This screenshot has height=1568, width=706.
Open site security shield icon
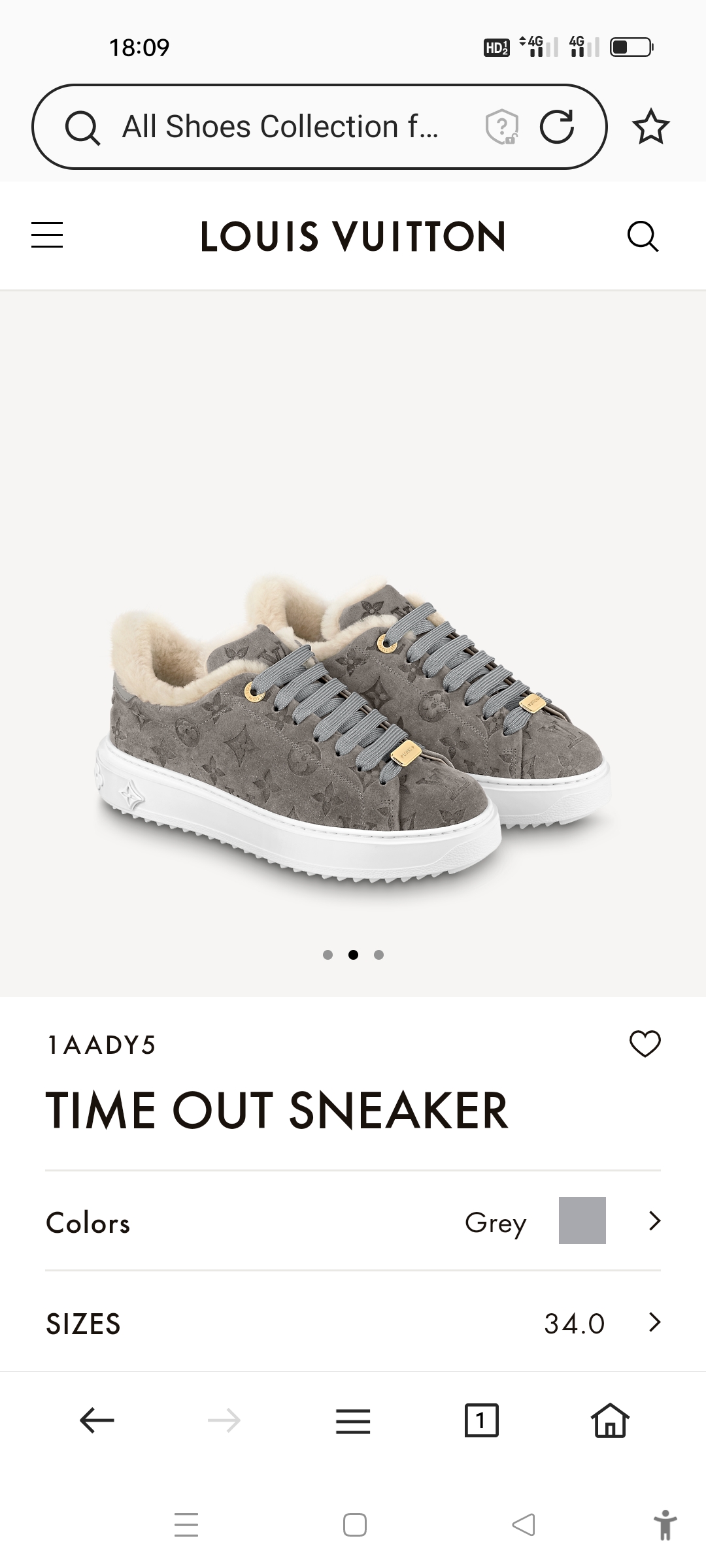point(501,126)
